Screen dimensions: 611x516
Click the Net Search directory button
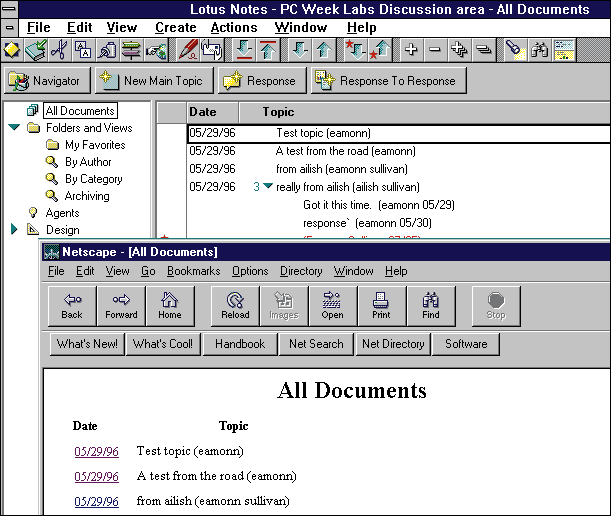[x=316, y=344]
